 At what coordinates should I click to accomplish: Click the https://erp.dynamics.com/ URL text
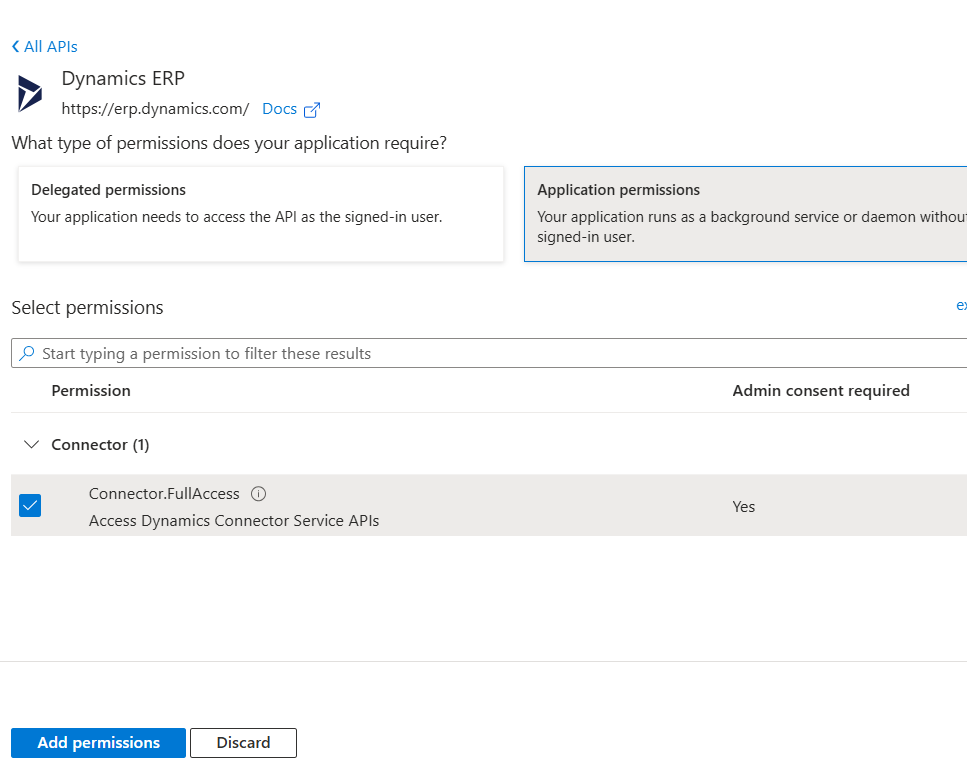(155, 109)
